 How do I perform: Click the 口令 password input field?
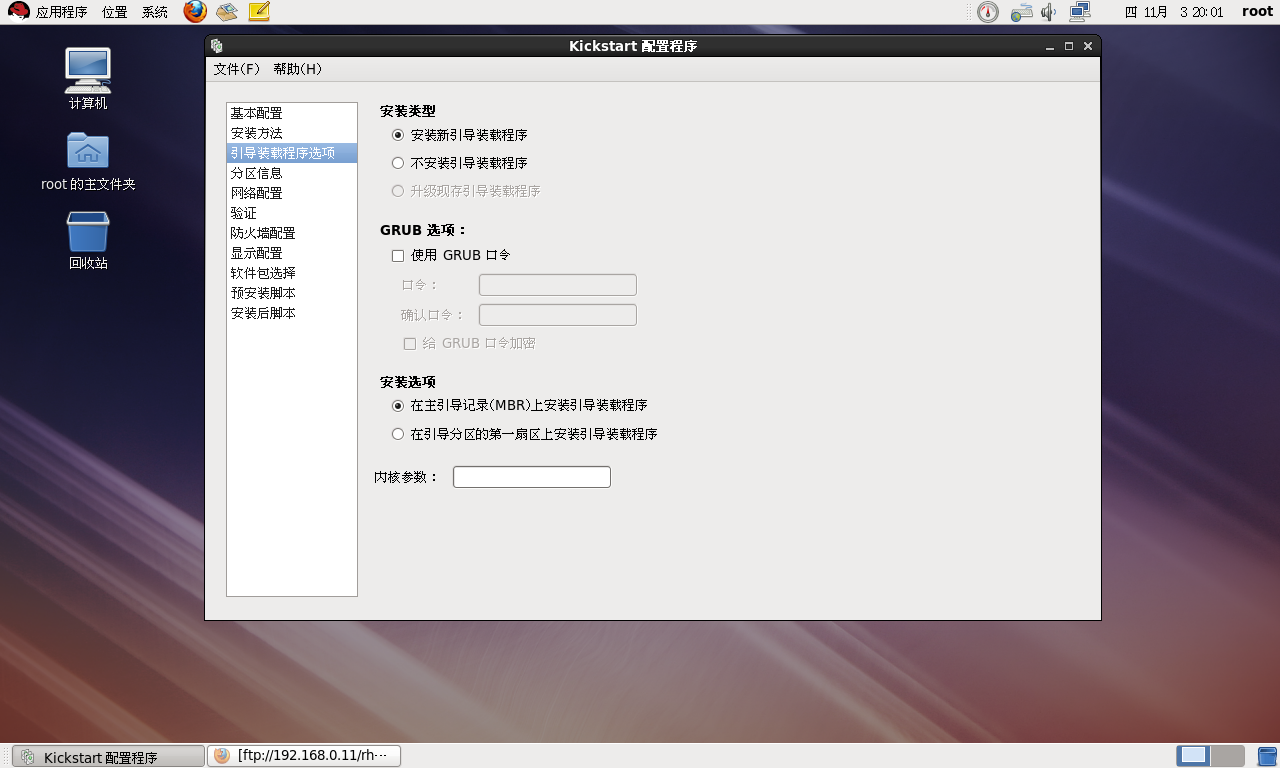click(x=558, y=285)
